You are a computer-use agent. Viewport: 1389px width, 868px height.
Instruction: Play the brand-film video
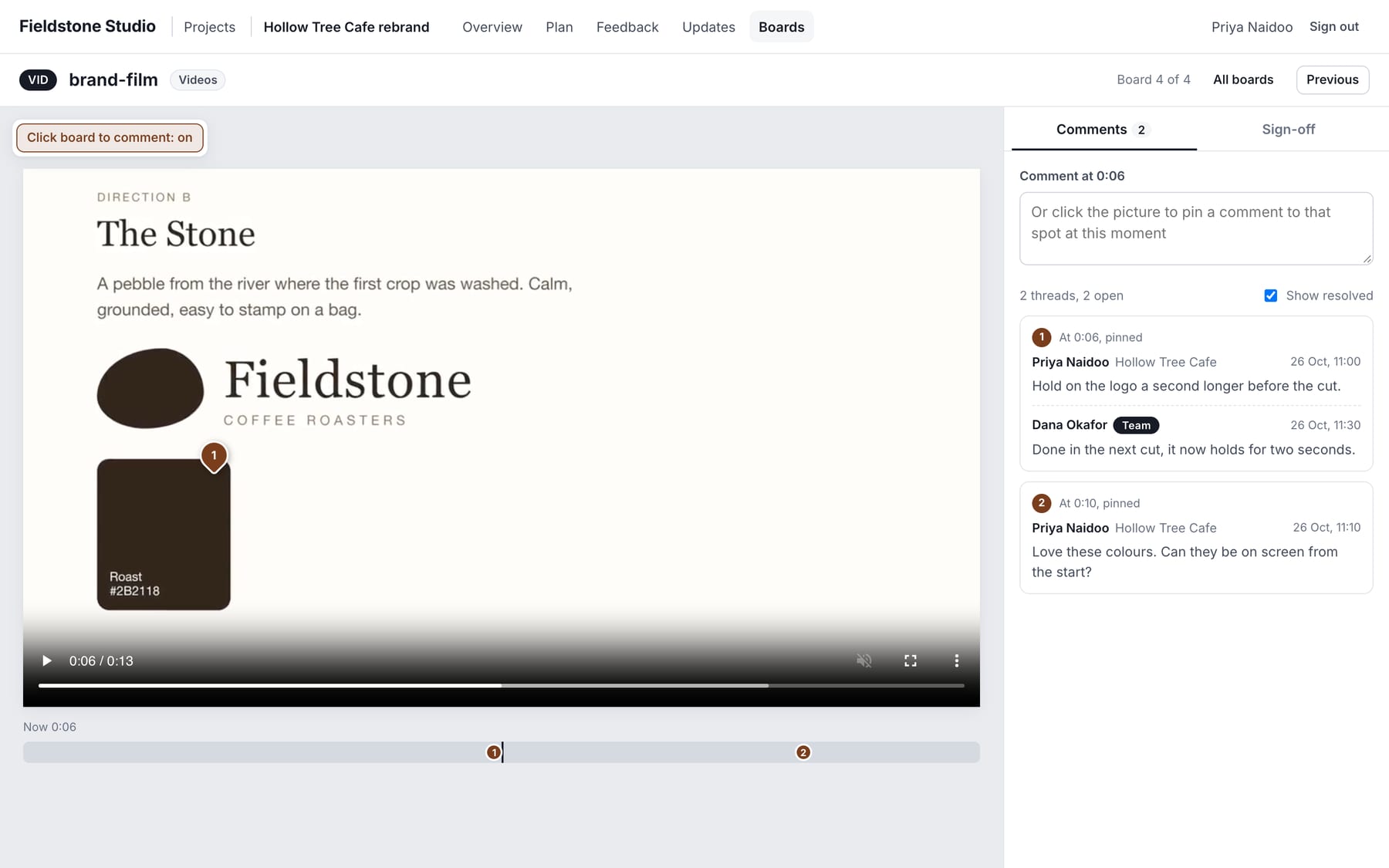coord(46,660)
